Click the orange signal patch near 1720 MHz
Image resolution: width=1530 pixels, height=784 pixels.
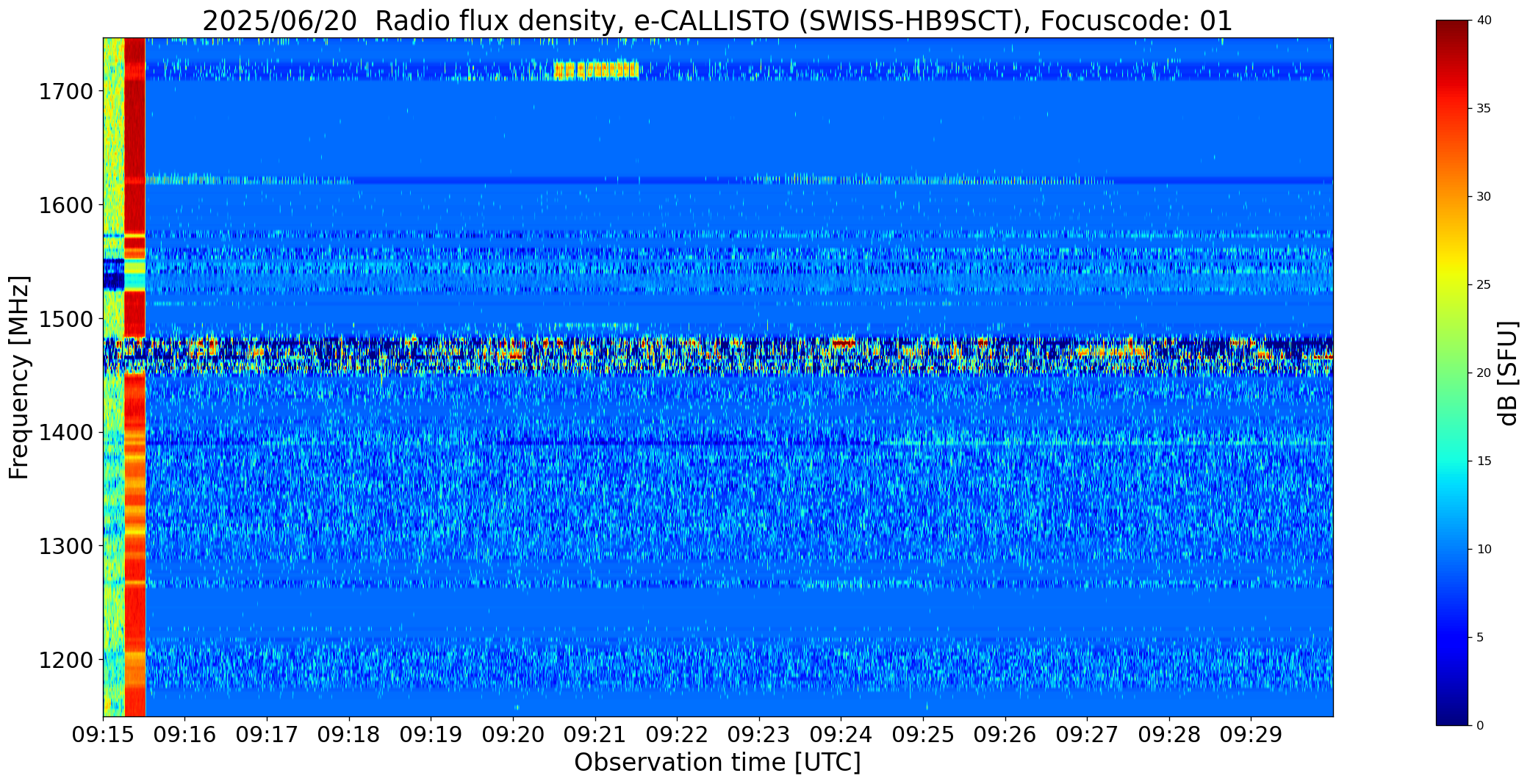pos(596,70)
